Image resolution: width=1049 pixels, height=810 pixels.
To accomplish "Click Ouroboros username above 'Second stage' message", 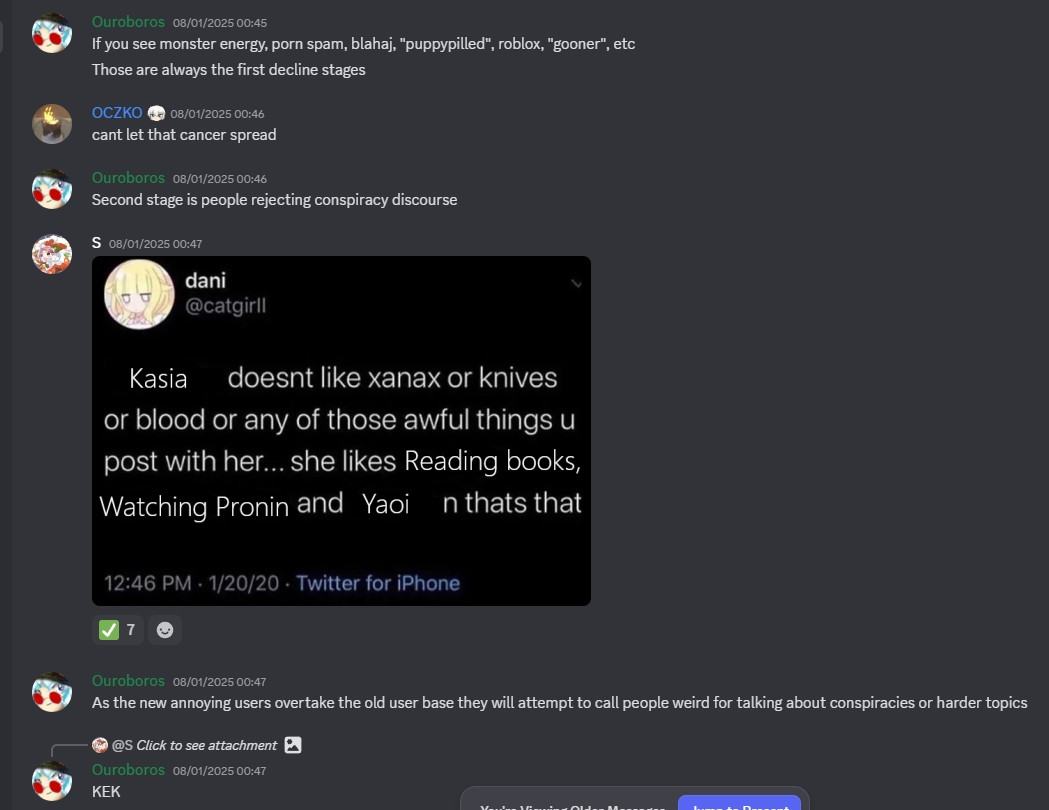I will pos(128,178).
